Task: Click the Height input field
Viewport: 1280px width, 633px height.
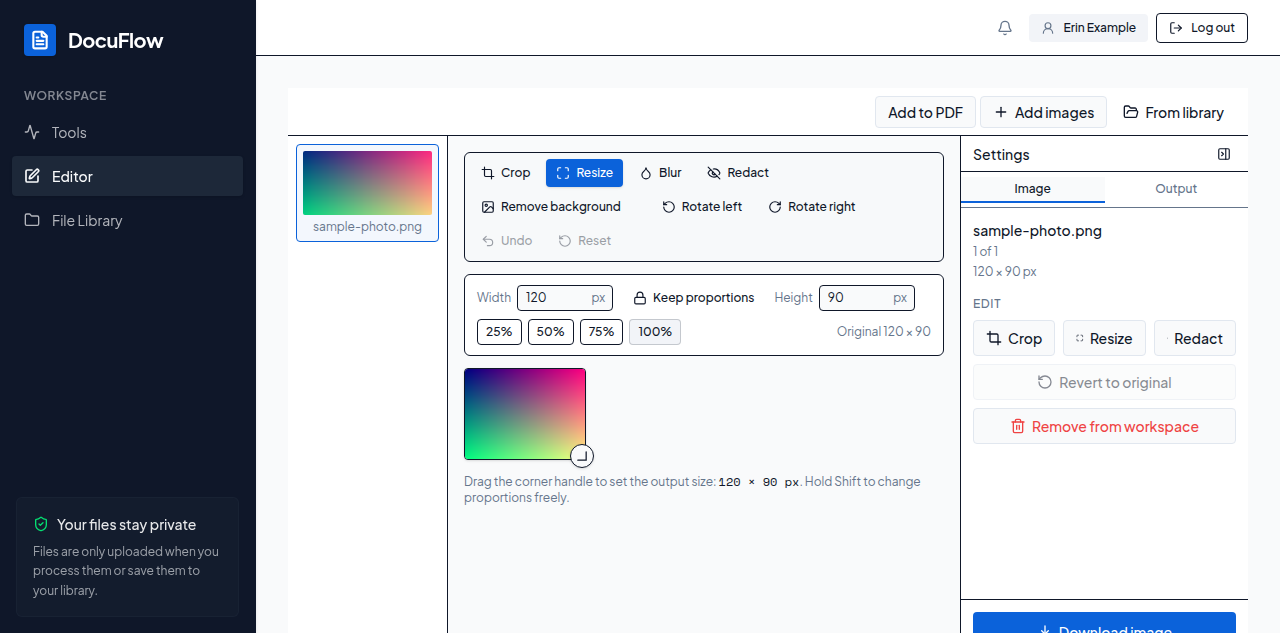Action: tap(867, 297)
